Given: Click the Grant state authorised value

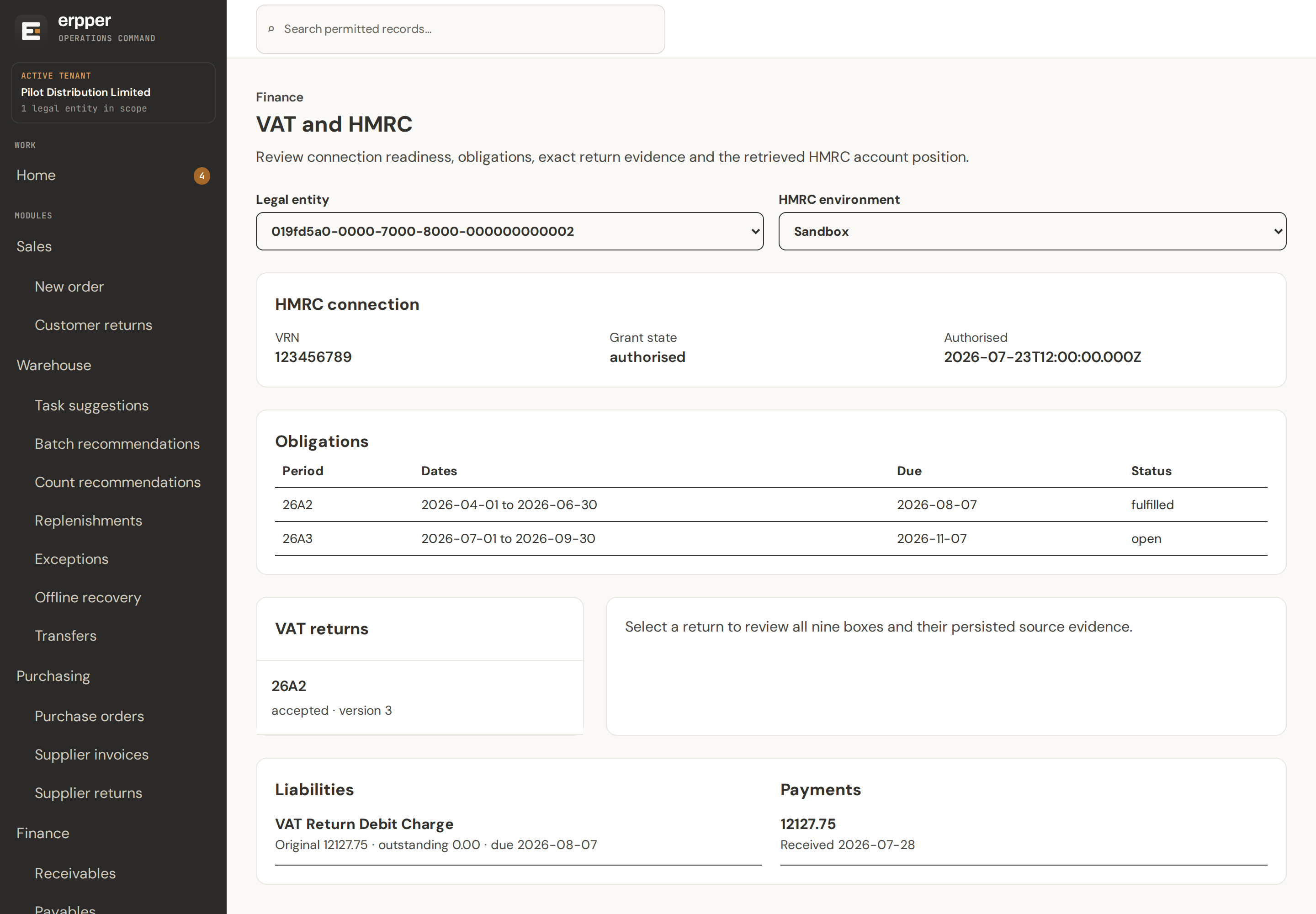Looking at the screenshot, I should click(x=647, y=357).
